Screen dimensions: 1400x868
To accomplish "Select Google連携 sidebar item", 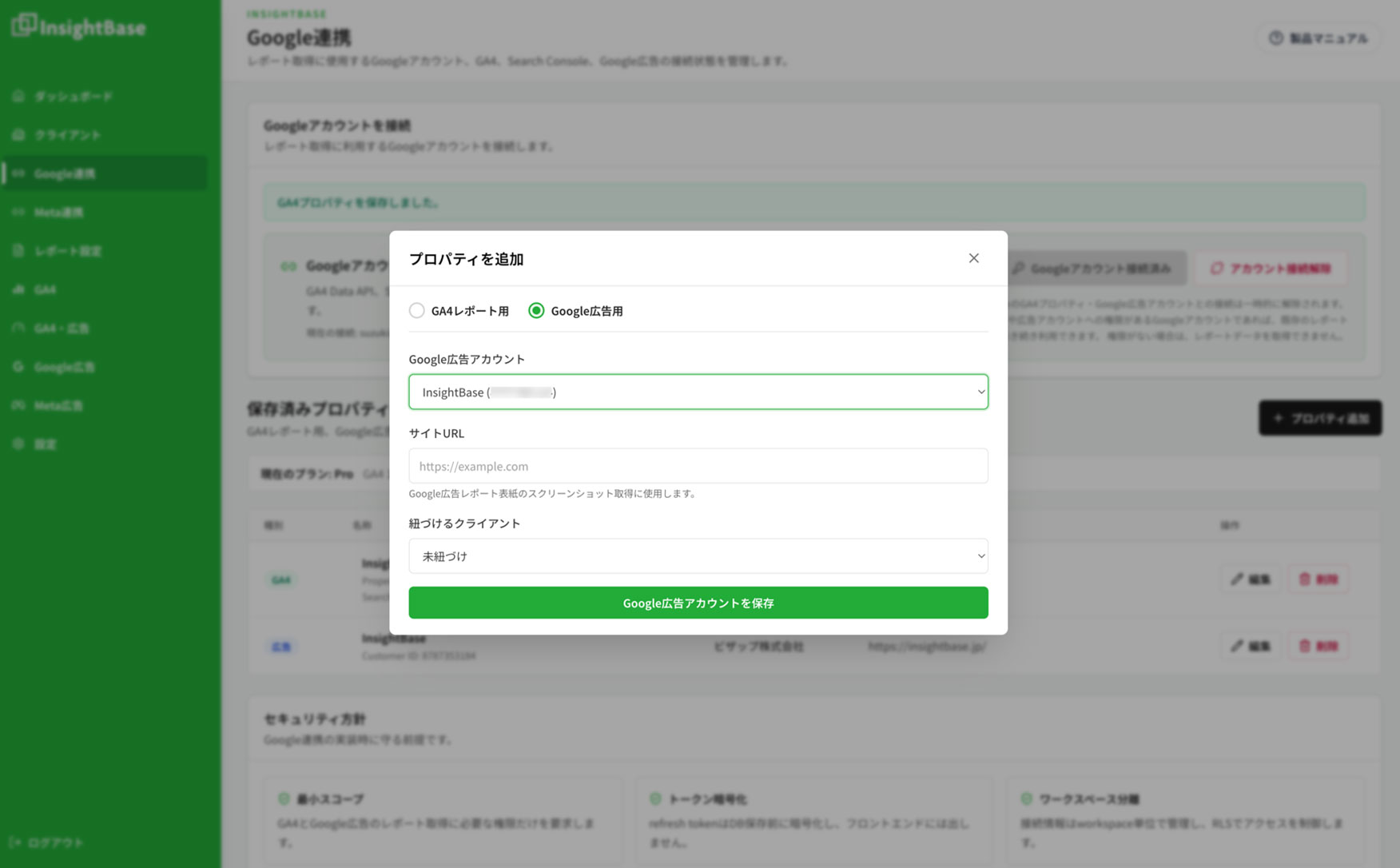I will (x=104, y=173).
